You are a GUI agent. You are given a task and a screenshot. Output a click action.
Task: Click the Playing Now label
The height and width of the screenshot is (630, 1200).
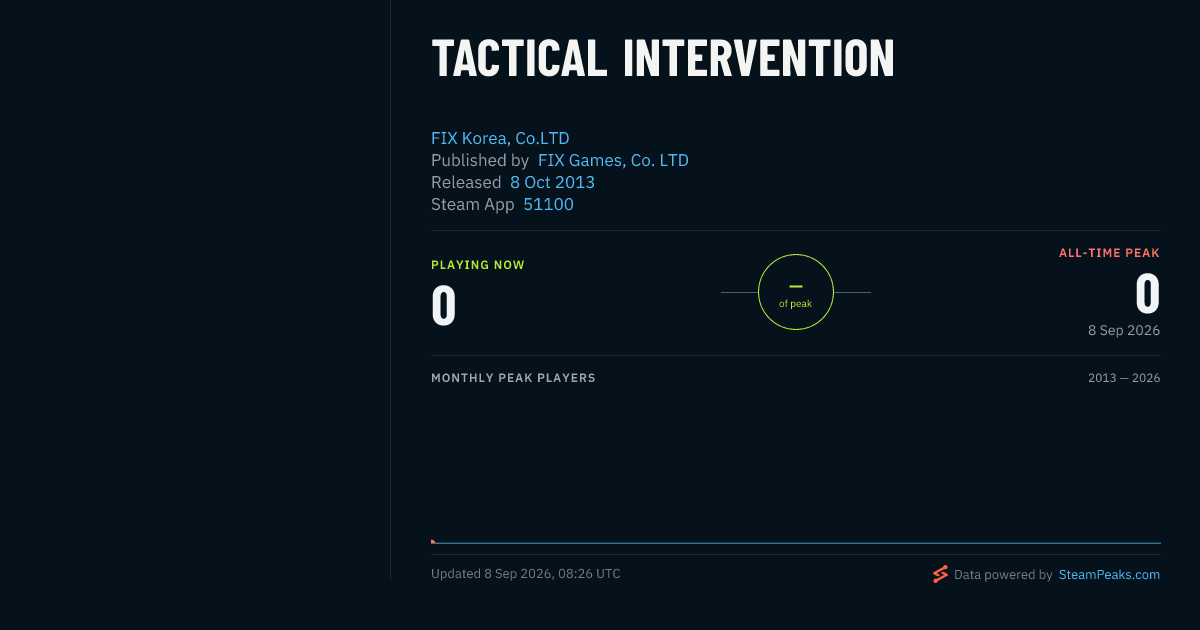pyautogui.click(x=478, y=265)
